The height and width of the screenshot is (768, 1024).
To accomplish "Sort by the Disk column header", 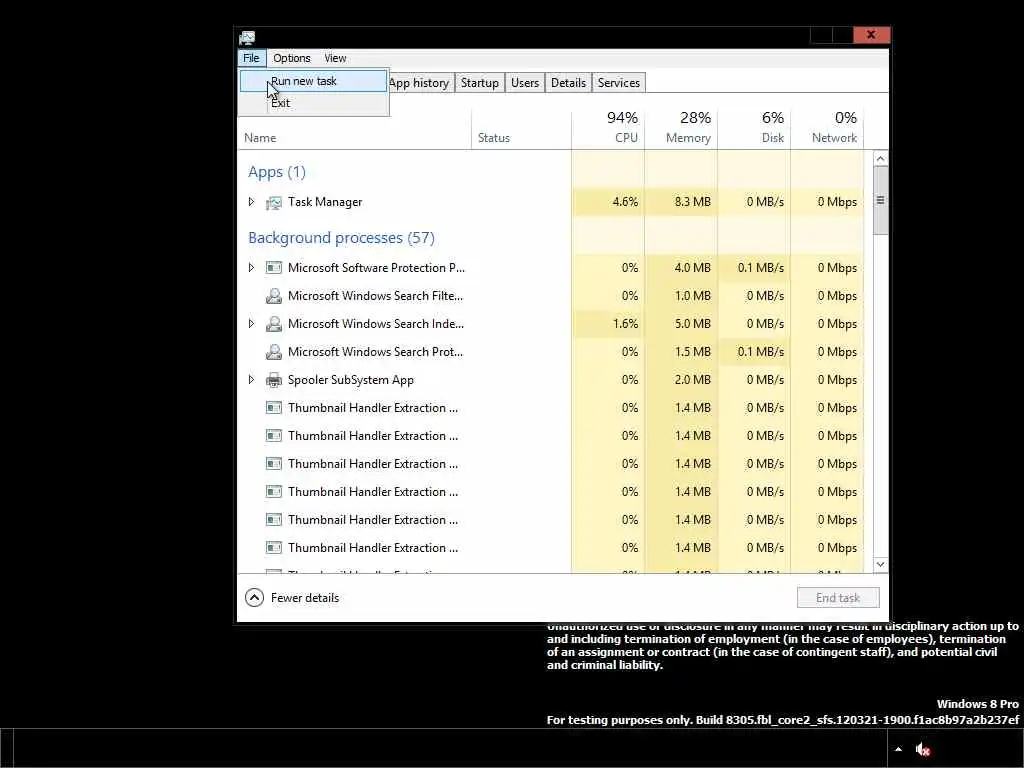I will click(x=754, y=130).
